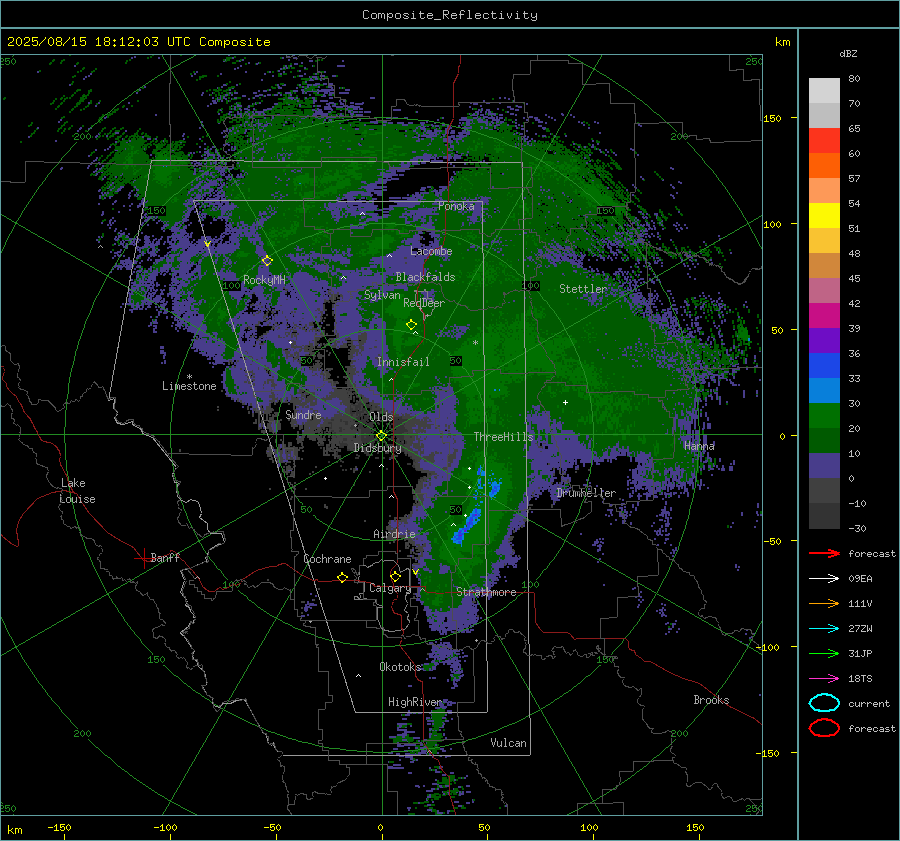Click the Brooks city label
Screen dimensions: 900x841
pos(711,700)
